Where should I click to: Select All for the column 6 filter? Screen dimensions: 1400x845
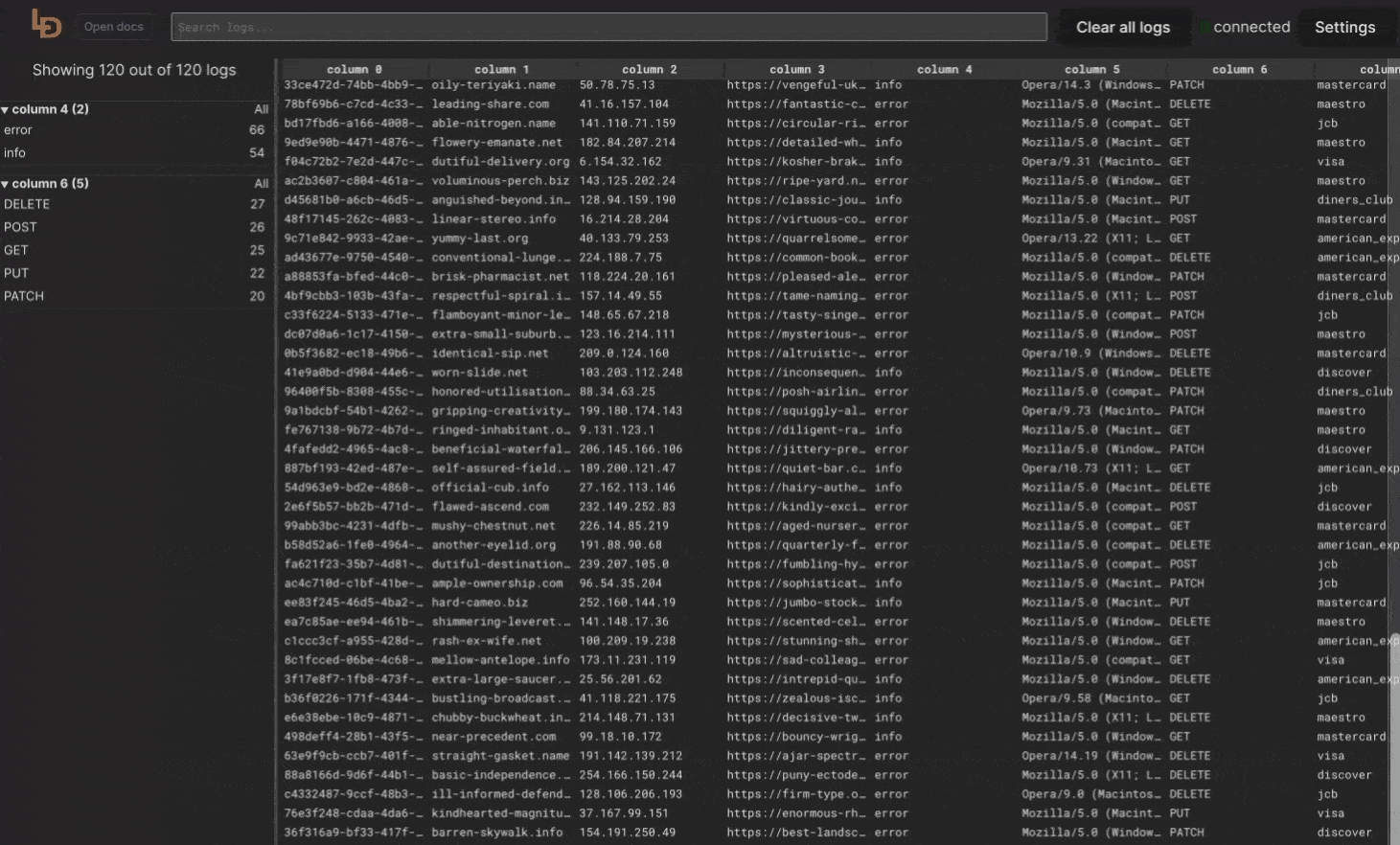point(261,184)
